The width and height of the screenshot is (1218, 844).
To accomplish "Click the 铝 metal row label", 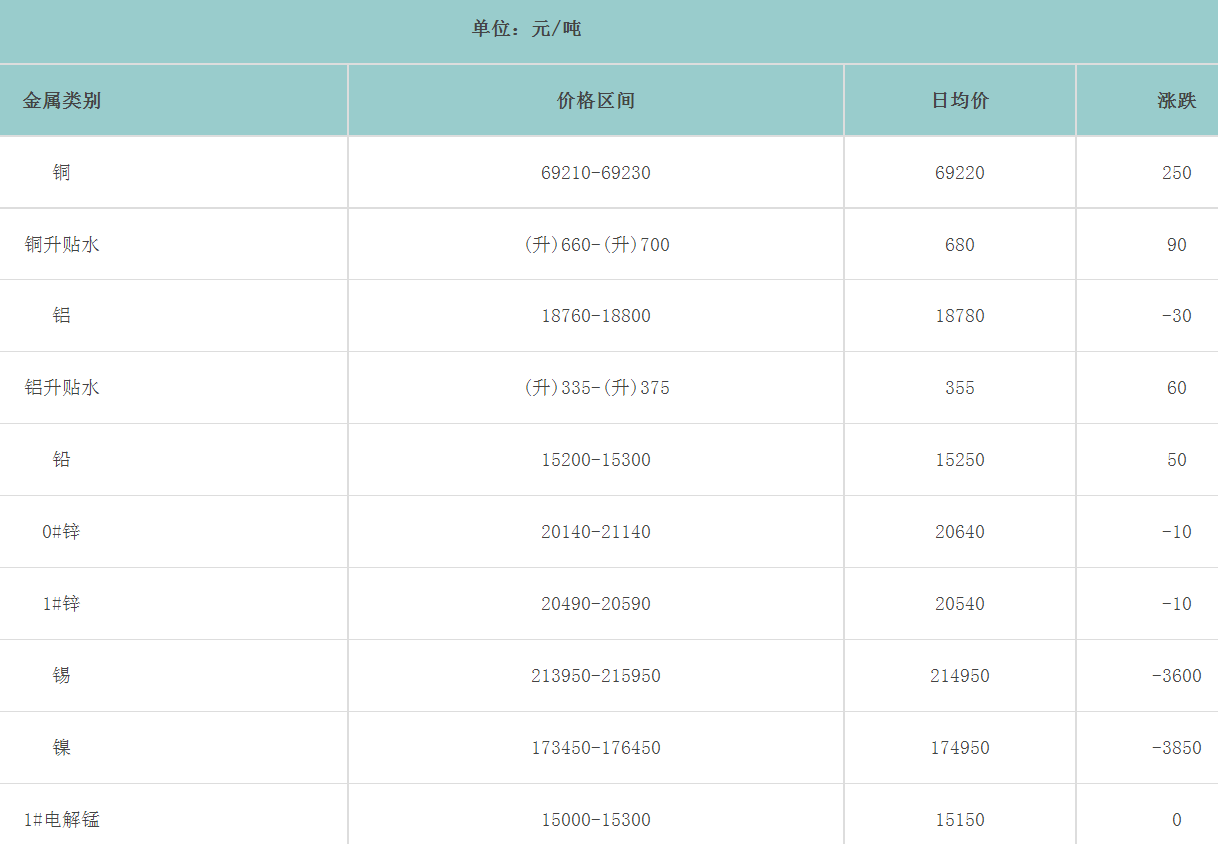I will point(62,316).
